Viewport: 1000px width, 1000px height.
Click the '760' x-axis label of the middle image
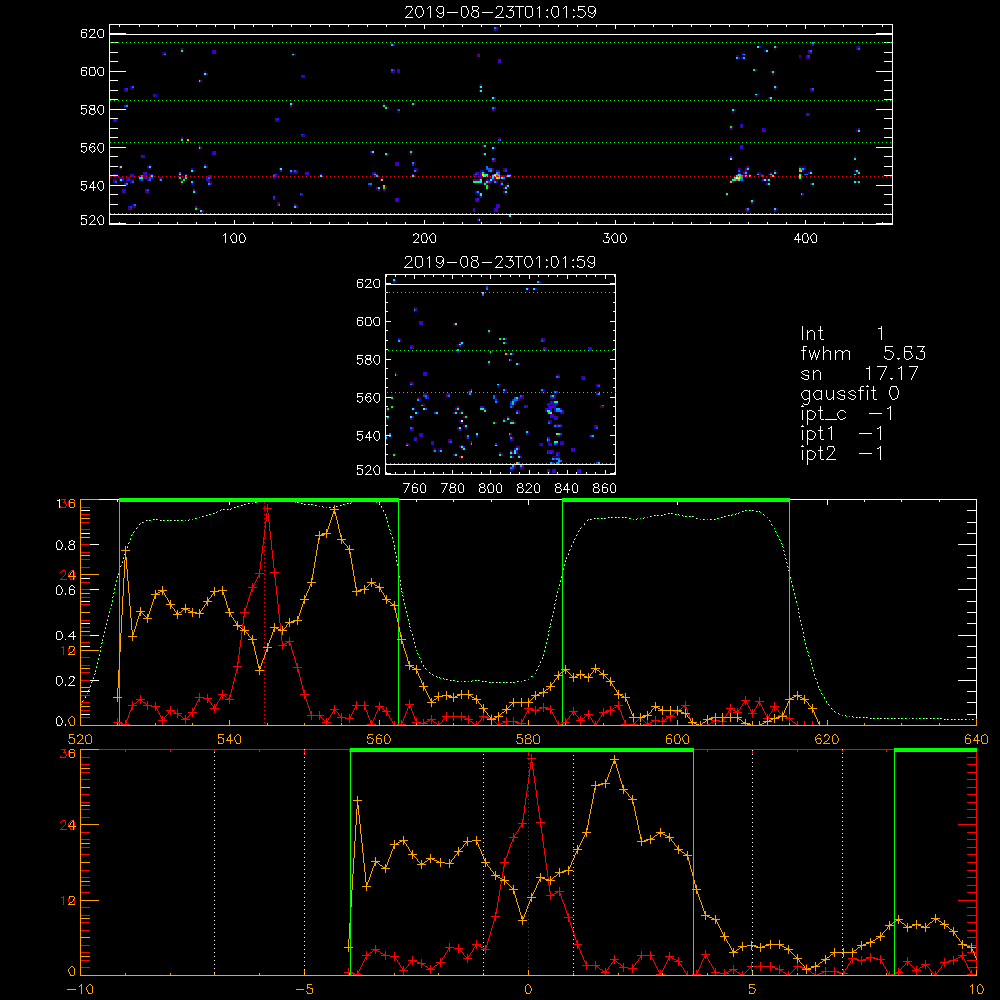[415, 489]
